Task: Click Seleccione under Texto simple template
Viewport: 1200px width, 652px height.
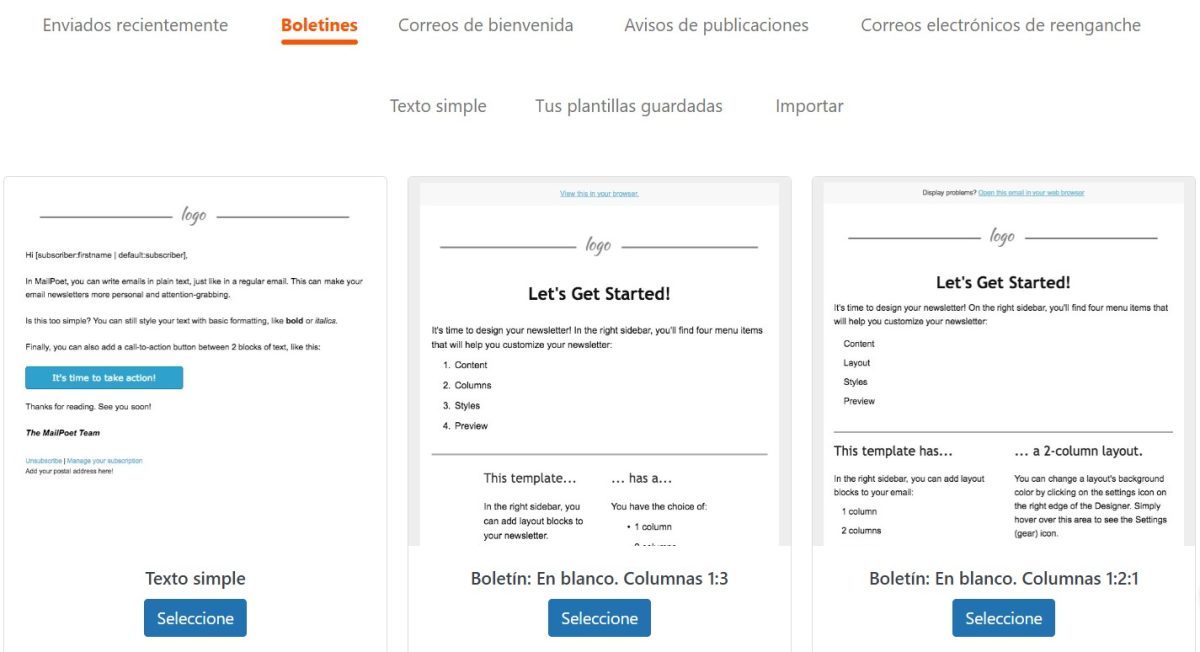Action: tap(195, 618)
